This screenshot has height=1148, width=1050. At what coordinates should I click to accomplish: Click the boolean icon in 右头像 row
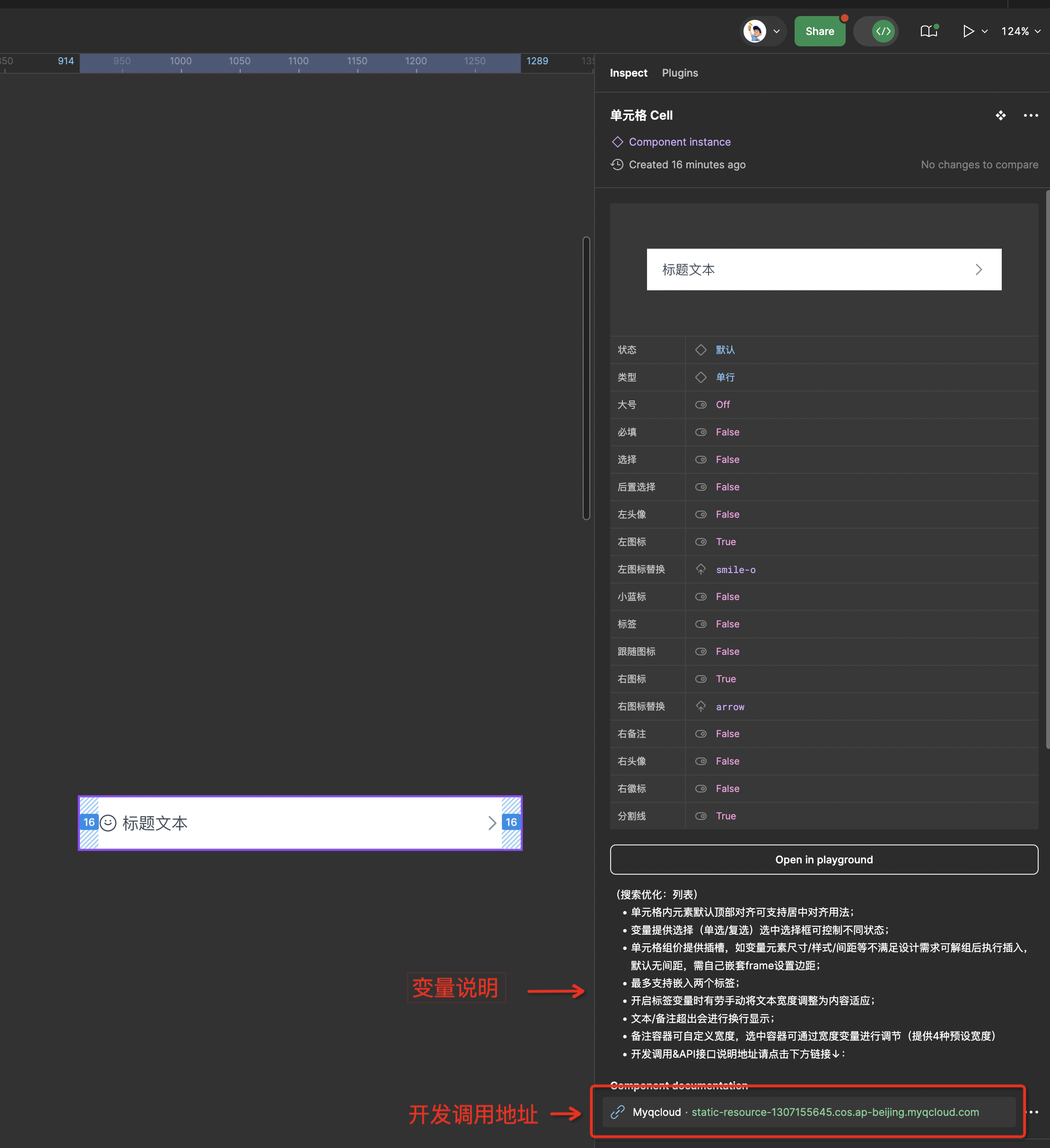[x=701, y=761]
